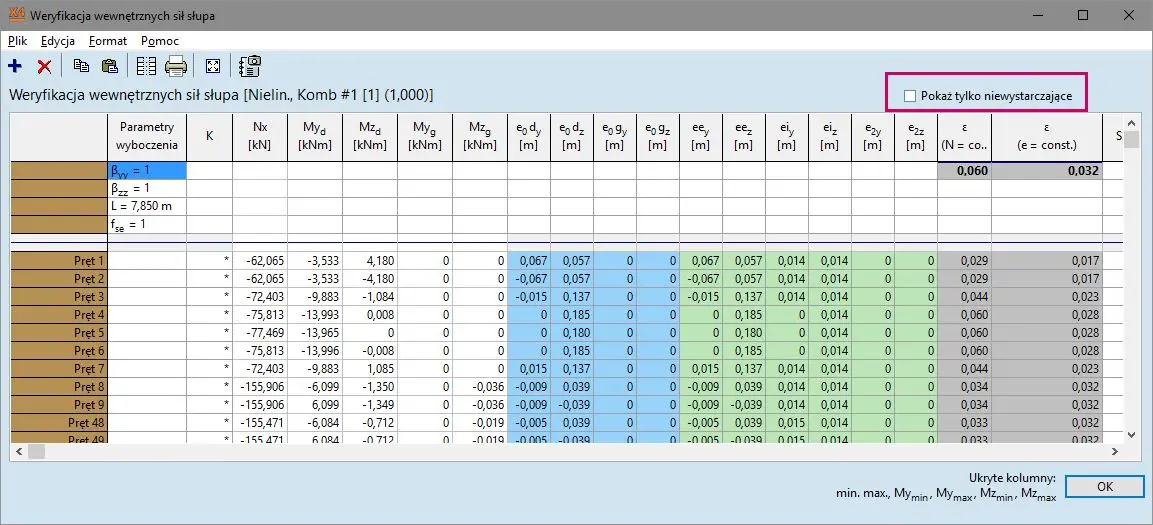Viewport: 1153px width, 525px height.
Task: Enable 'Pokaż tylko niewystarczające' checkbox
Action: [909, 96]
